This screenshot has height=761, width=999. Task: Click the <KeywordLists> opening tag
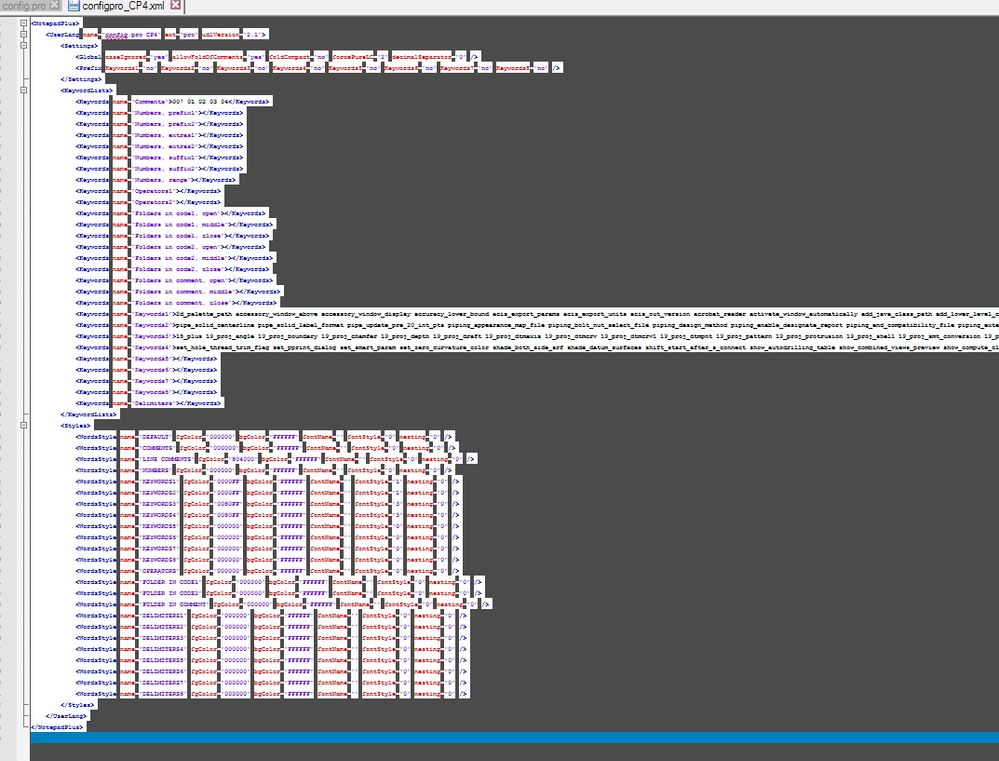[87, 91]
